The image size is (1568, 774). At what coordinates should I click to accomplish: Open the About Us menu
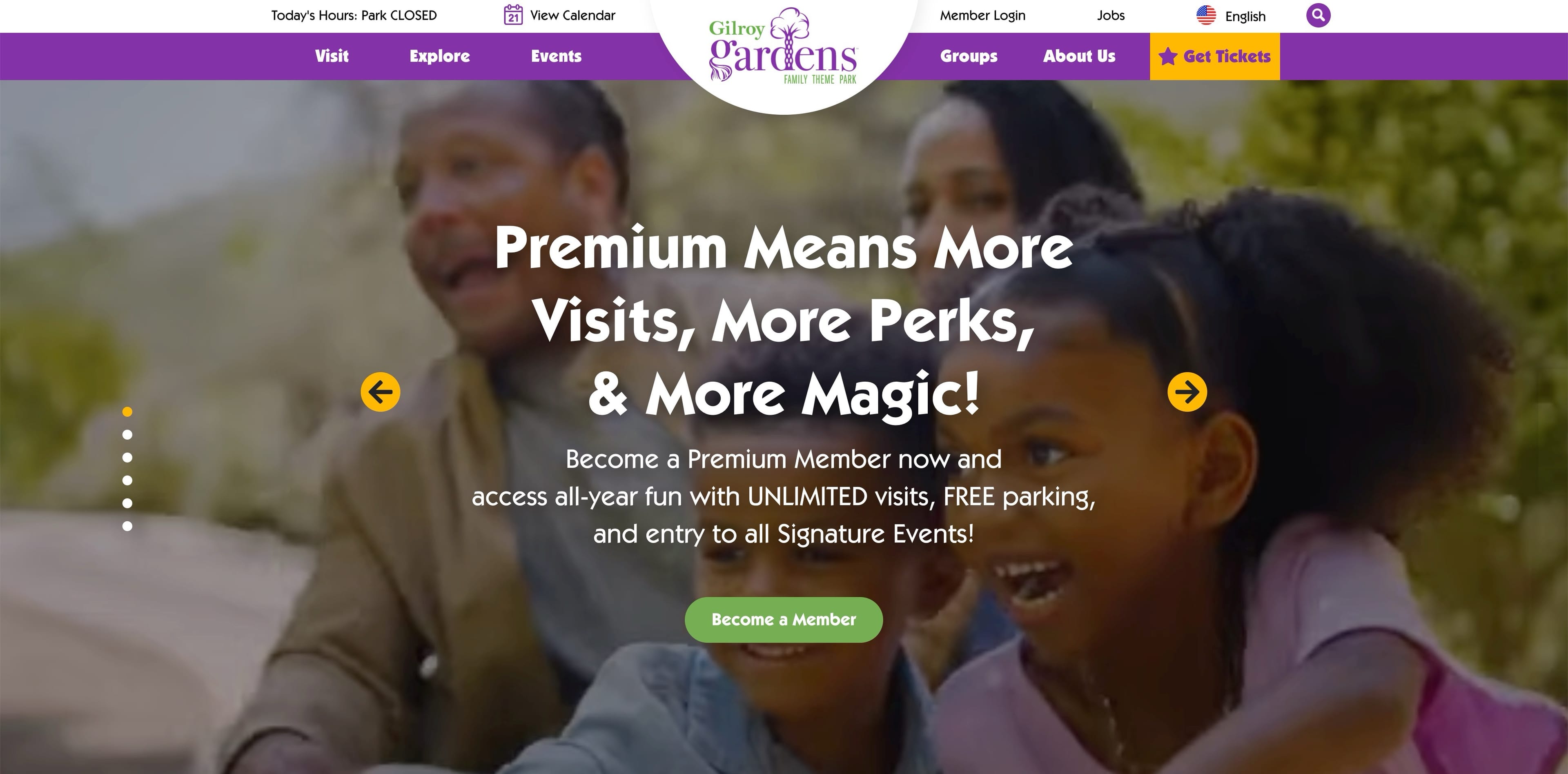click(1079, 56)
